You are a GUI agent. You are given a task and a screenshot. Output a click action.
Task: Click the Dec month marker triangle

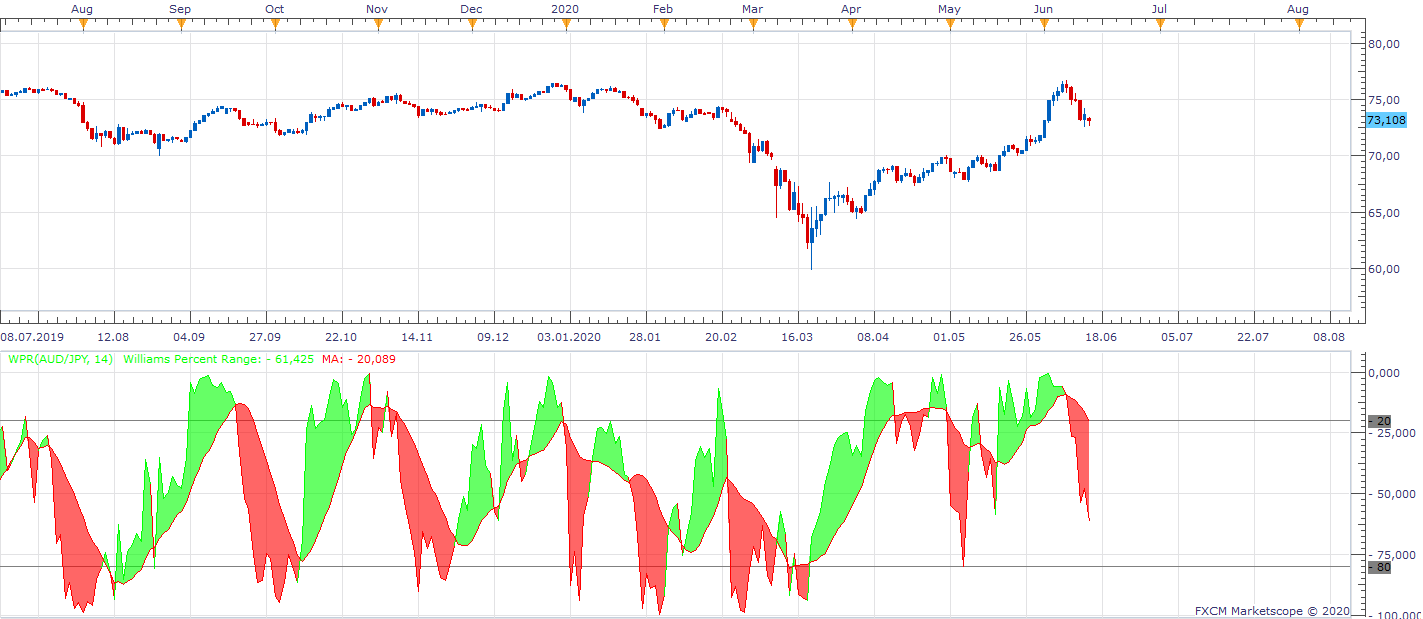(x=471, y=25)
